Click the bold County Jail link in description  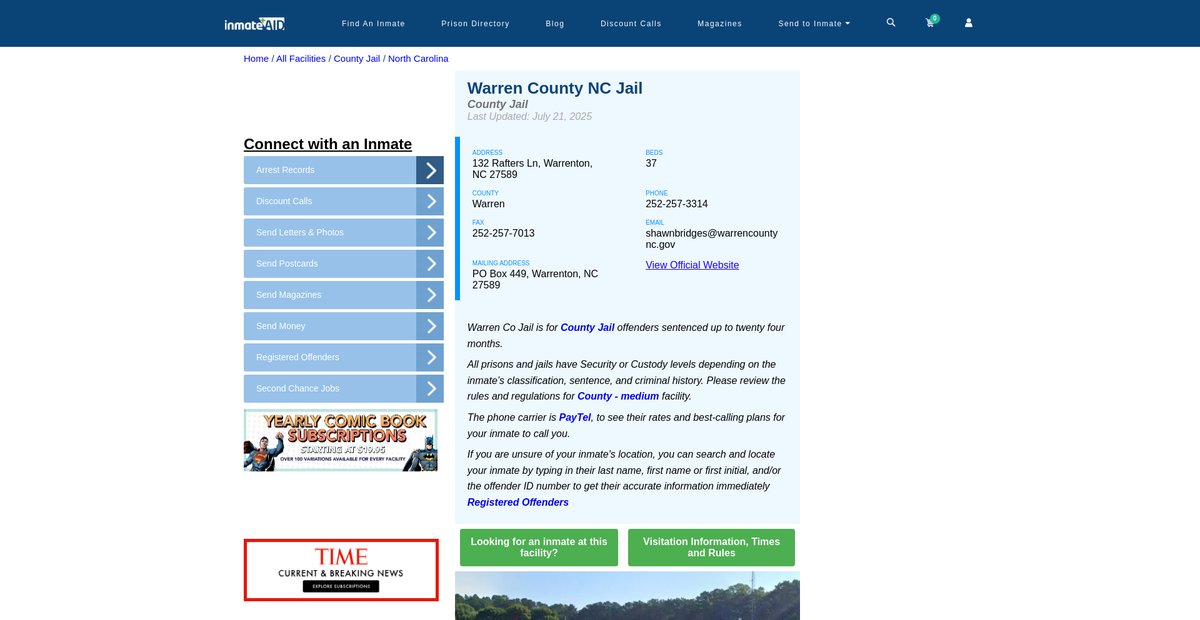[x=587, y=327]
